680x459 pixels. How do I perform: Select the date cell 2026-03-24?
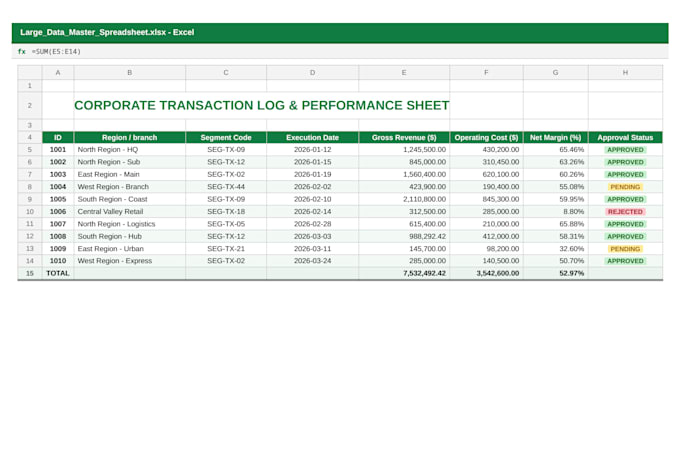312,261
